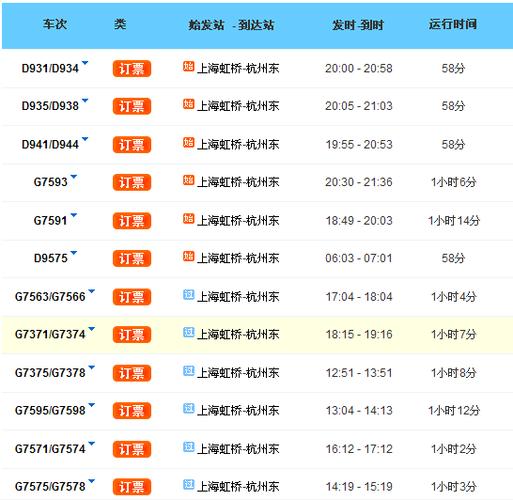This screenshot has width=513, height=500.
Task: Click 订票 button in G7595/G7598 row
Action: (132, 411)
